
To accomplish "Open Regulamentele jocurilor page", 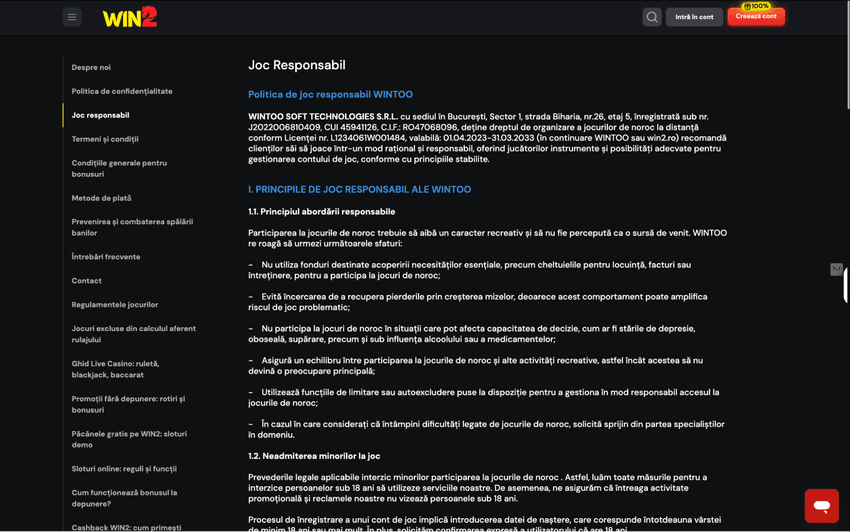I will (x=115, y=305).
